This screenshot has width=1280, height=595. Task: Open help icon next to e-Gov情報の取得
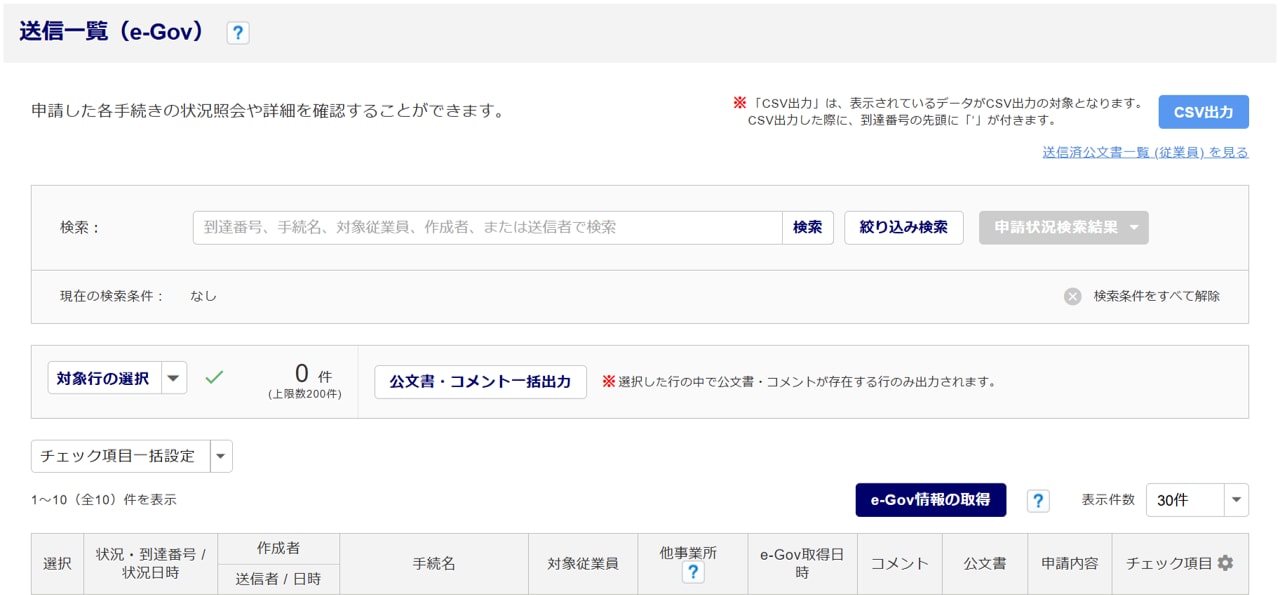click(1038, 501)
